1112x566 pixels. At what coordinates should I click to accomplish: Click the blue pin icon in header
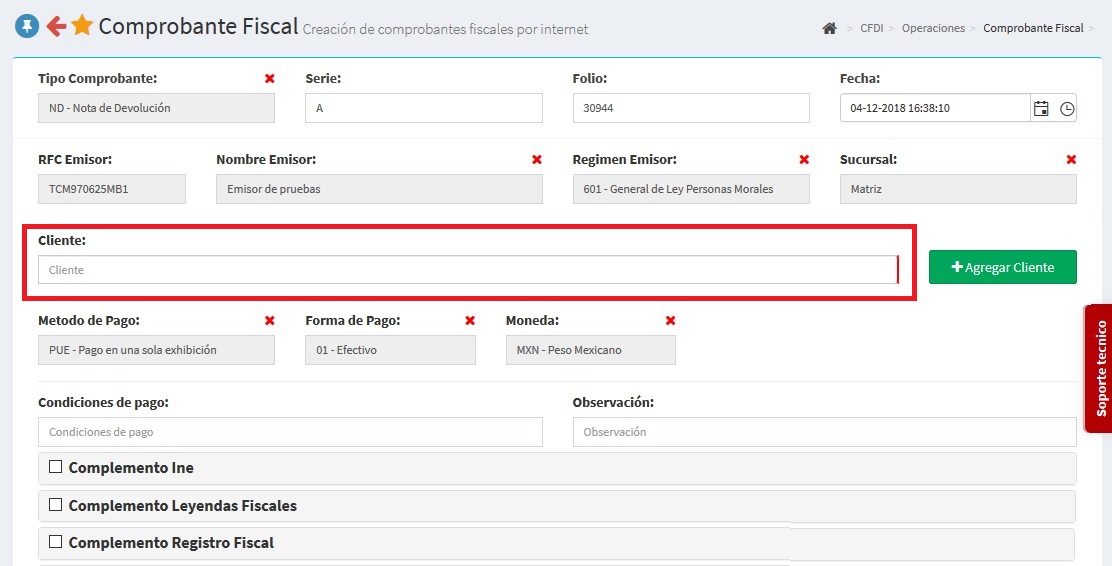[x=27, y=26]
